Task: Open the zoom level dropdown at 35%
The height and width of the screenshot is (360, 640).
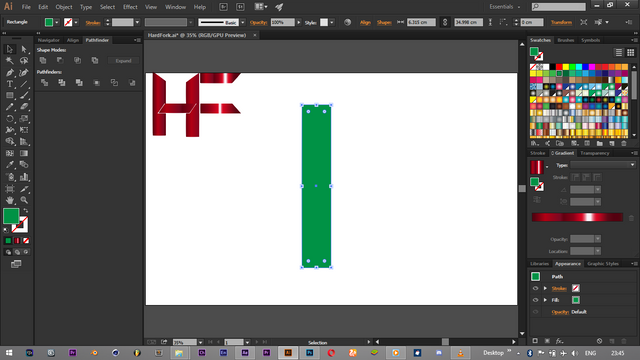Action: 200,342
